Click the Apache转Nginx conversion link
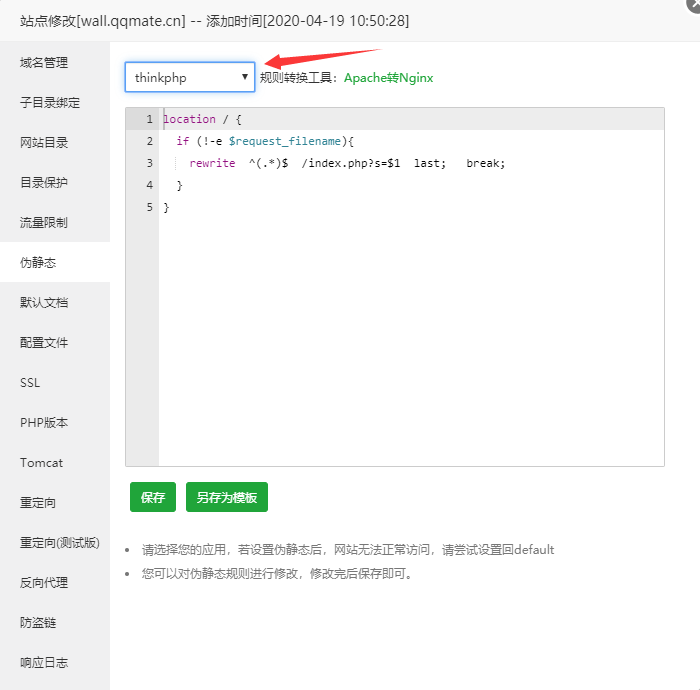 coord(388,77)
